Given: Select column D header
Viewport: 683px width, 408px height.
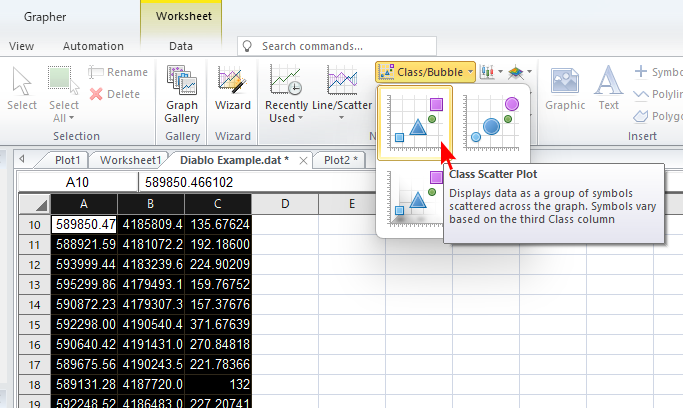Looking at the screenshot, I should 285,204.
